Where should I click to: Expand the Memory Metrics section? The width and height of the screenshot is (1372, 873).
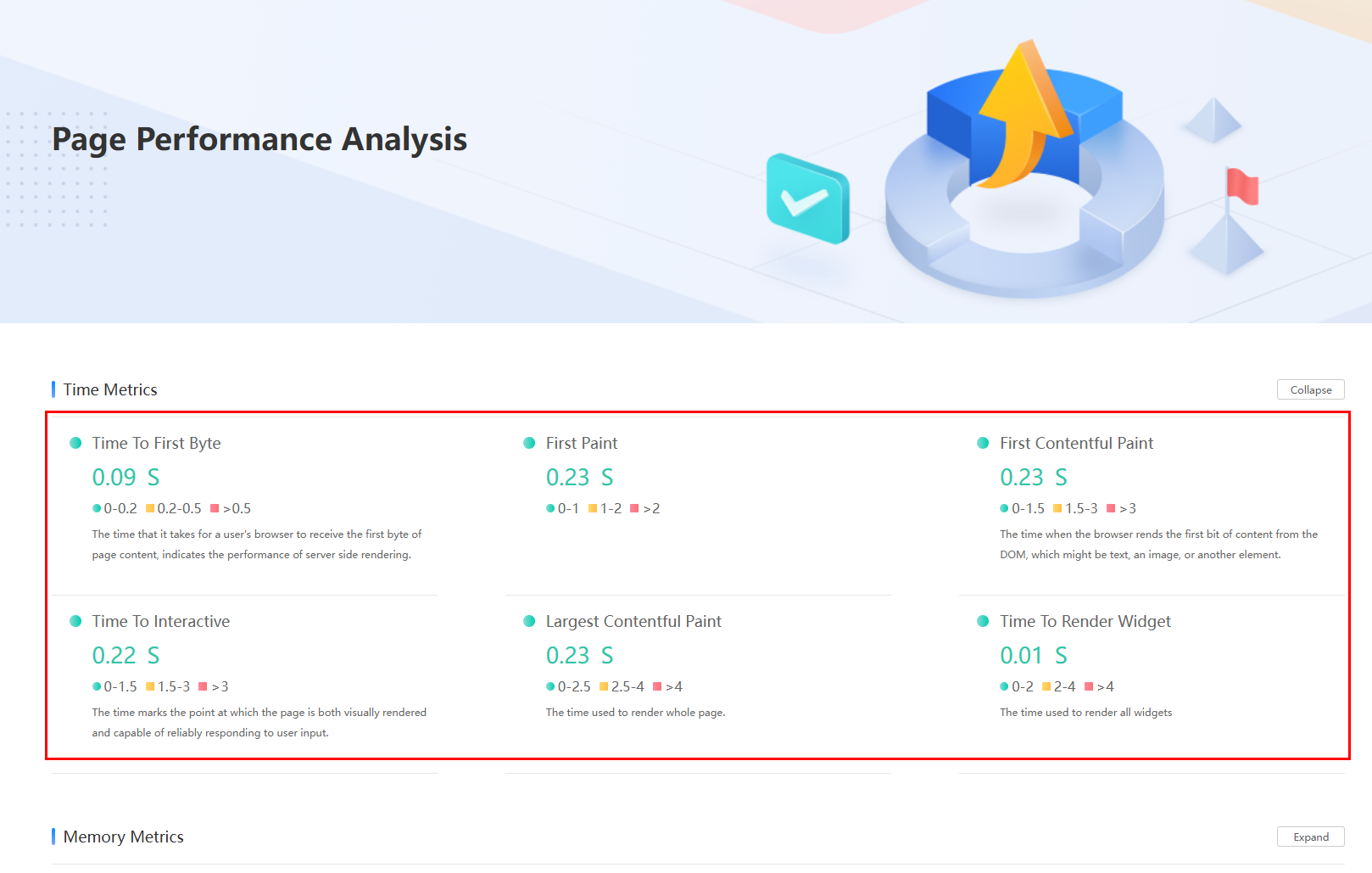click(x=1310, y=837)
